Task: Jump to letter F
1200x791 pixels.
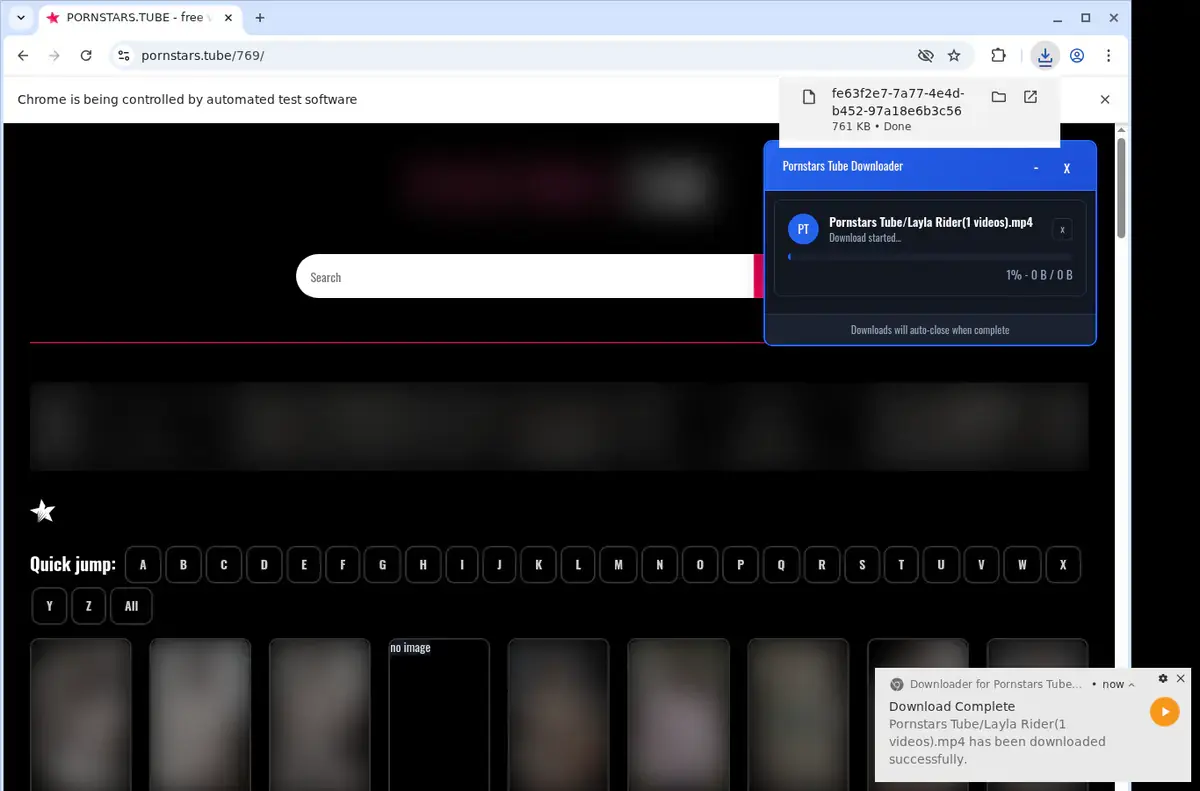Action: (x=342, y=564)
